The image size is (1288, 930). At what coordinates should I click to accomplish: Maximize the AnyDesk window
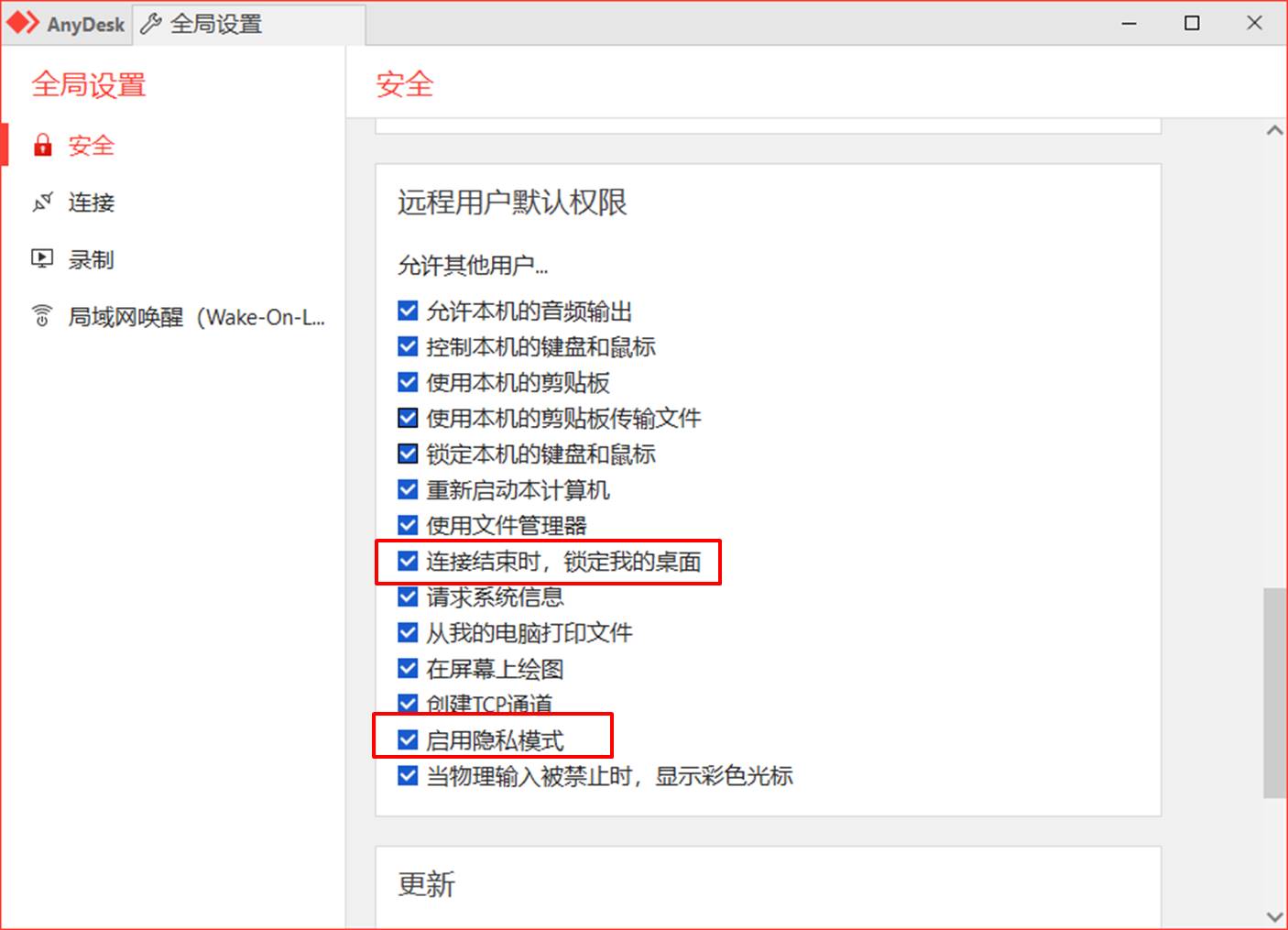point(1192,23)
